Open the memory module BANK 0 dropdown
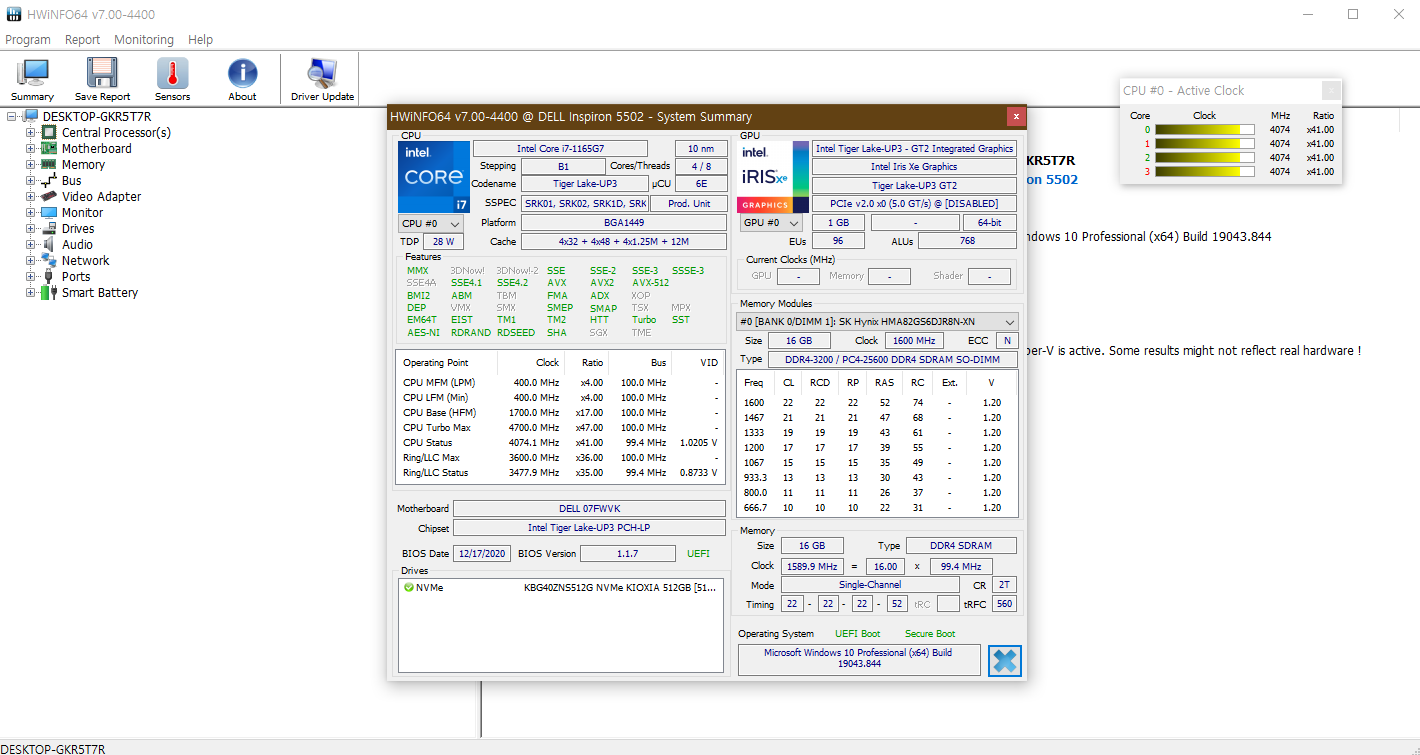The height and width of the screenshot is (755, 1420). (x=878, y=322)
